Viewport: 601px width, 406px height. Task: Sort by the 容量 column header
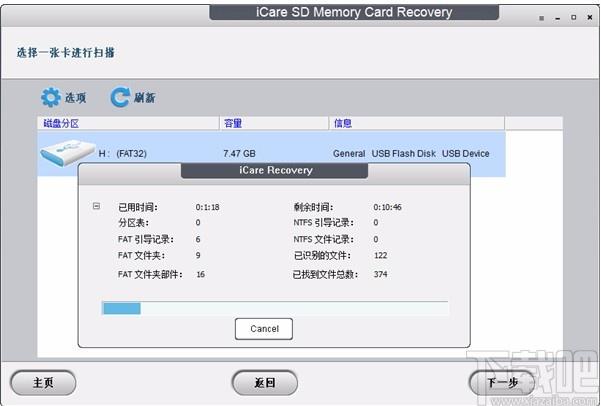pyautogui.click(x=274, y=123)
